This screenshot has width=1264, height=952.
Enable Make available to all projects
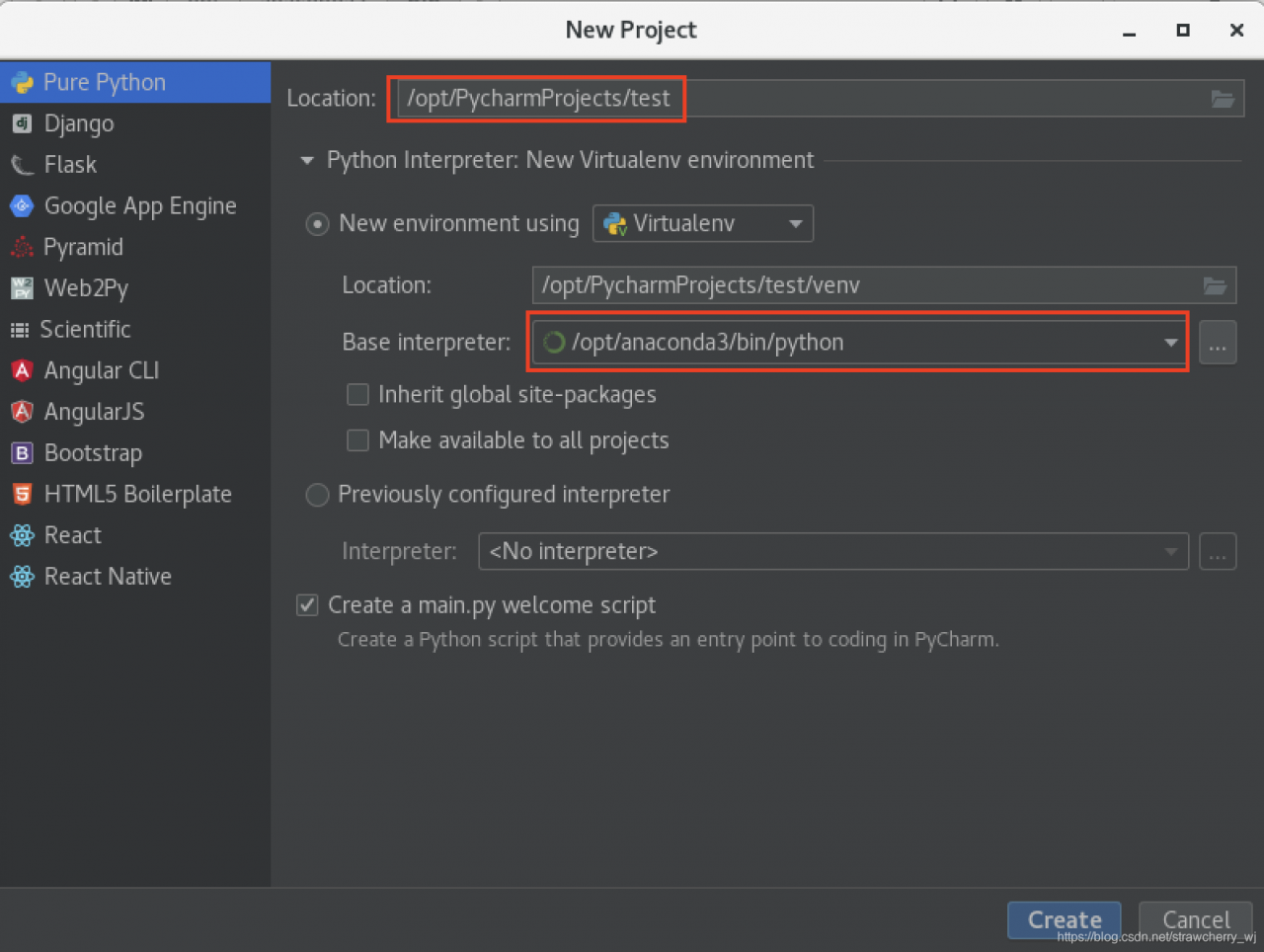357,440
